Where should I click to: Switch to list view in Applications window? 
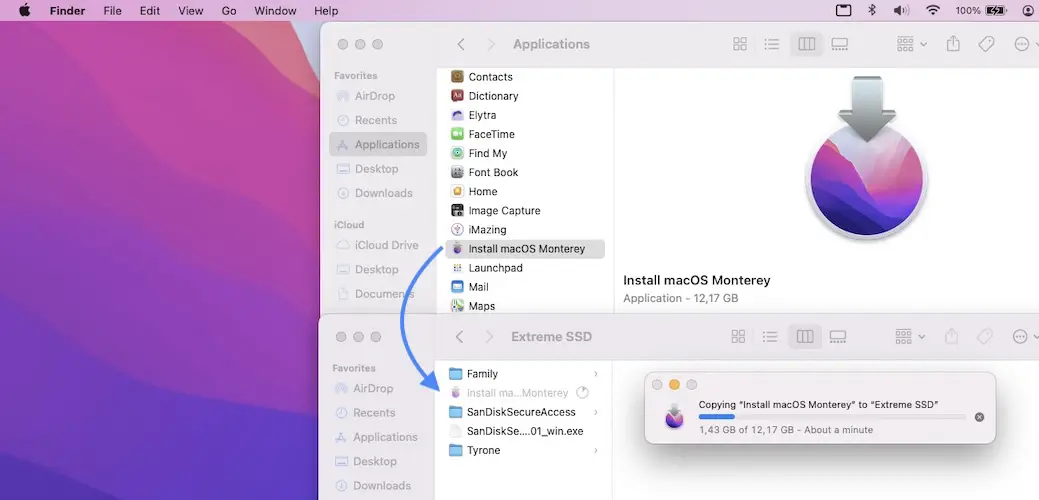pyautogui.click(x=772, y=44)
